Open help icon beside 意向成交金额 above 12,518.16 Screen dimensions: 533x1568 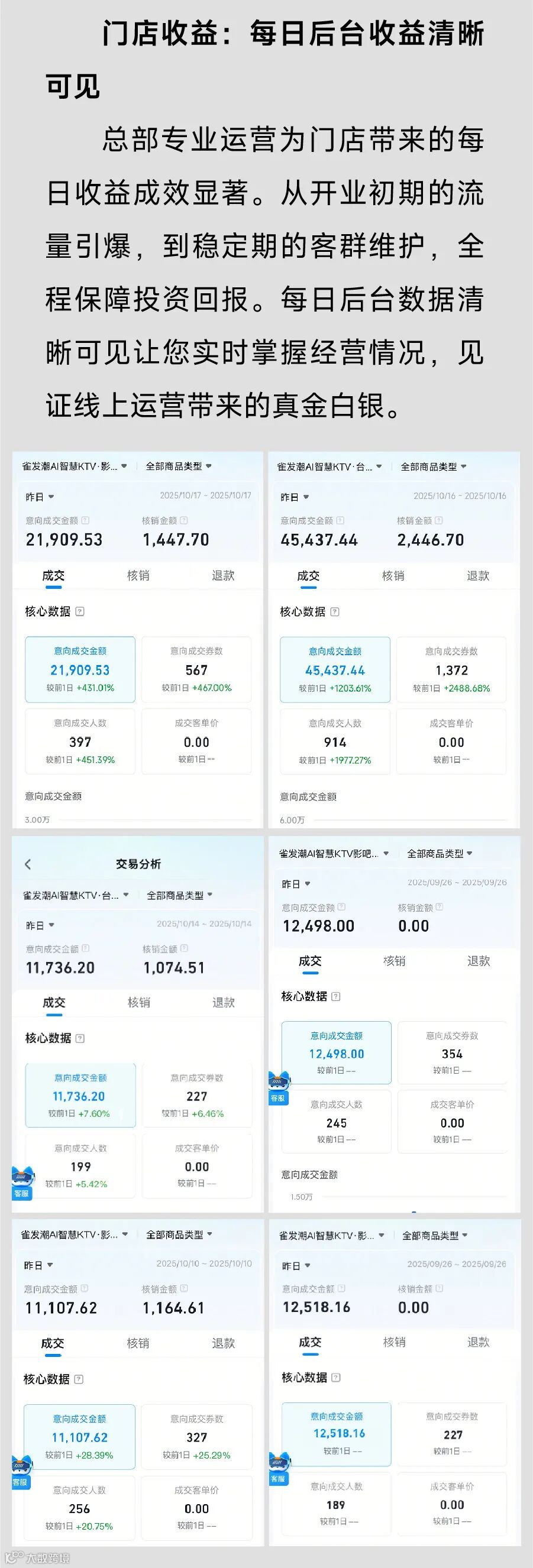tap(342, 1288)
